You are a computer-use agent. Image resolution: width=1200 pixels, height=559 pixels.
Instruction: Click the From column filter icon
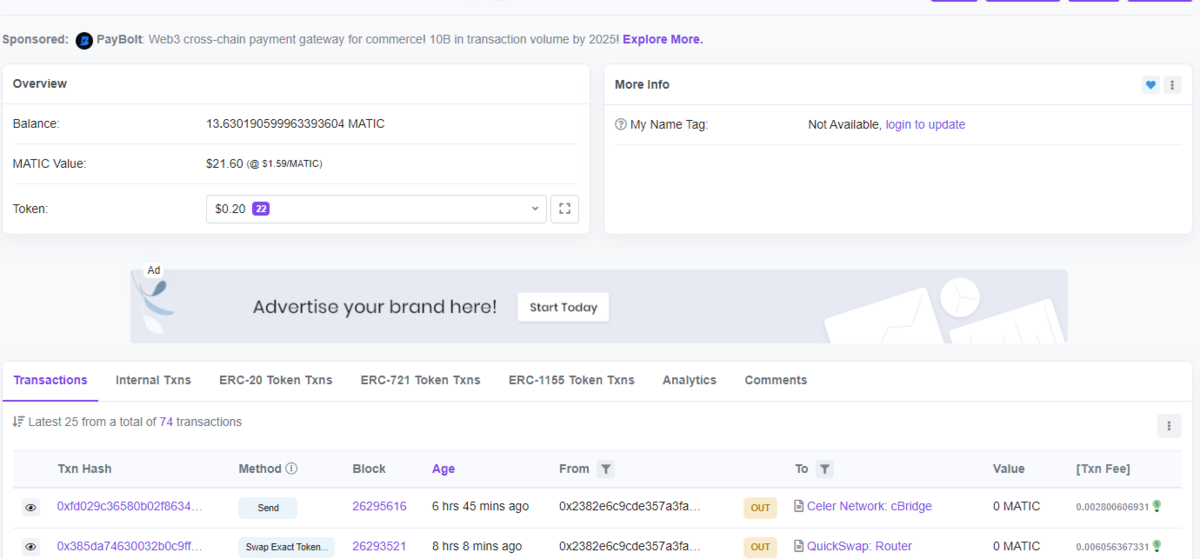click(x=605, y=468)
